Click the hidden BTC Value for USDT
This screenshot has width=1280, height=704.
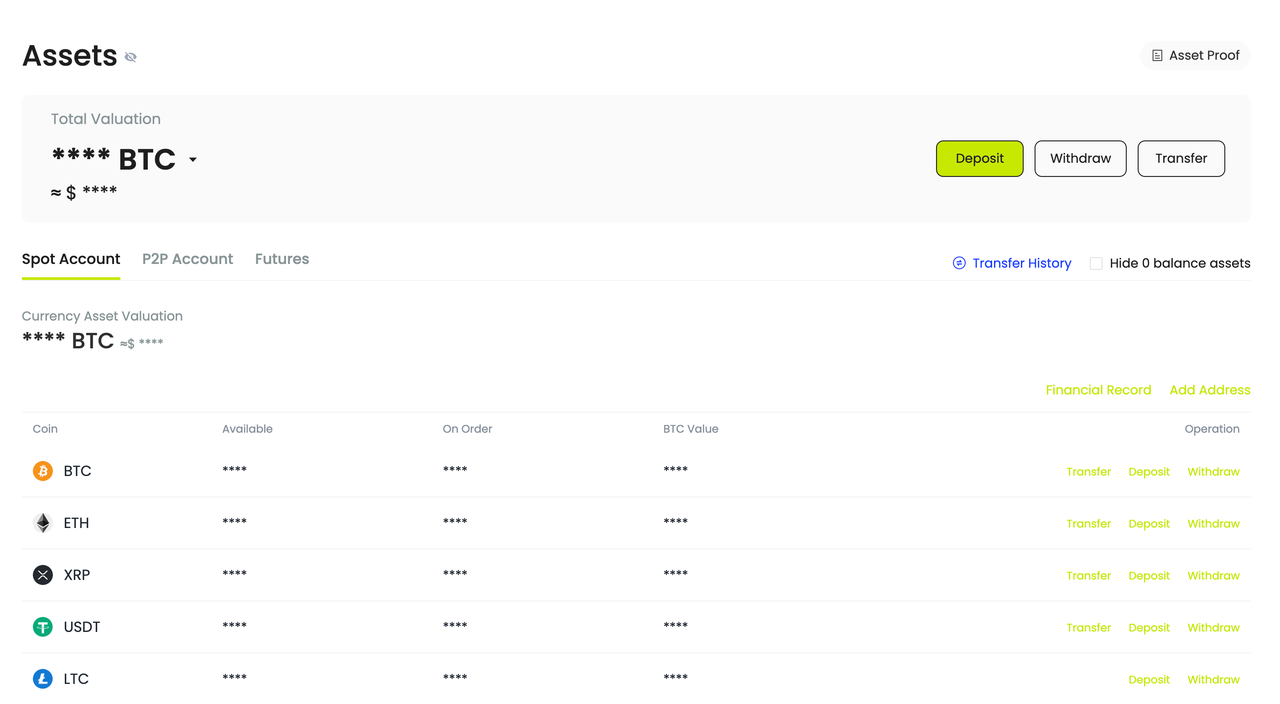coord(675,626)
